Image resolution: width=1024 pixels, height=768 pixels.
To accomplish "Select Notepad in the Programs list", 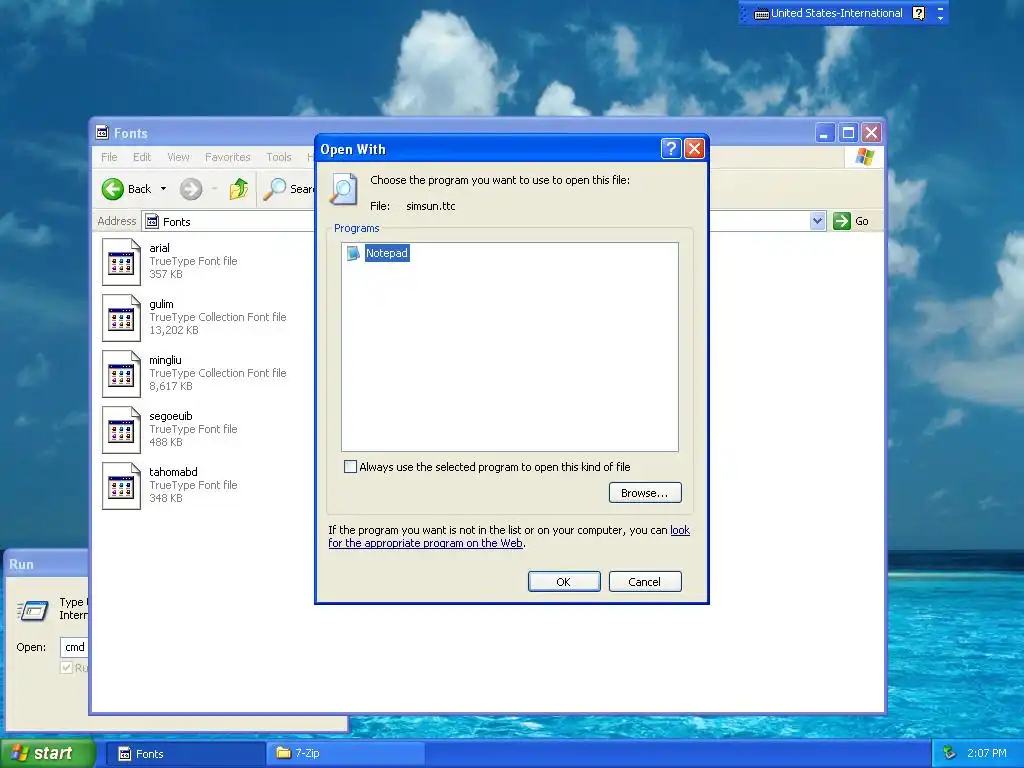I will click(387, 253).
